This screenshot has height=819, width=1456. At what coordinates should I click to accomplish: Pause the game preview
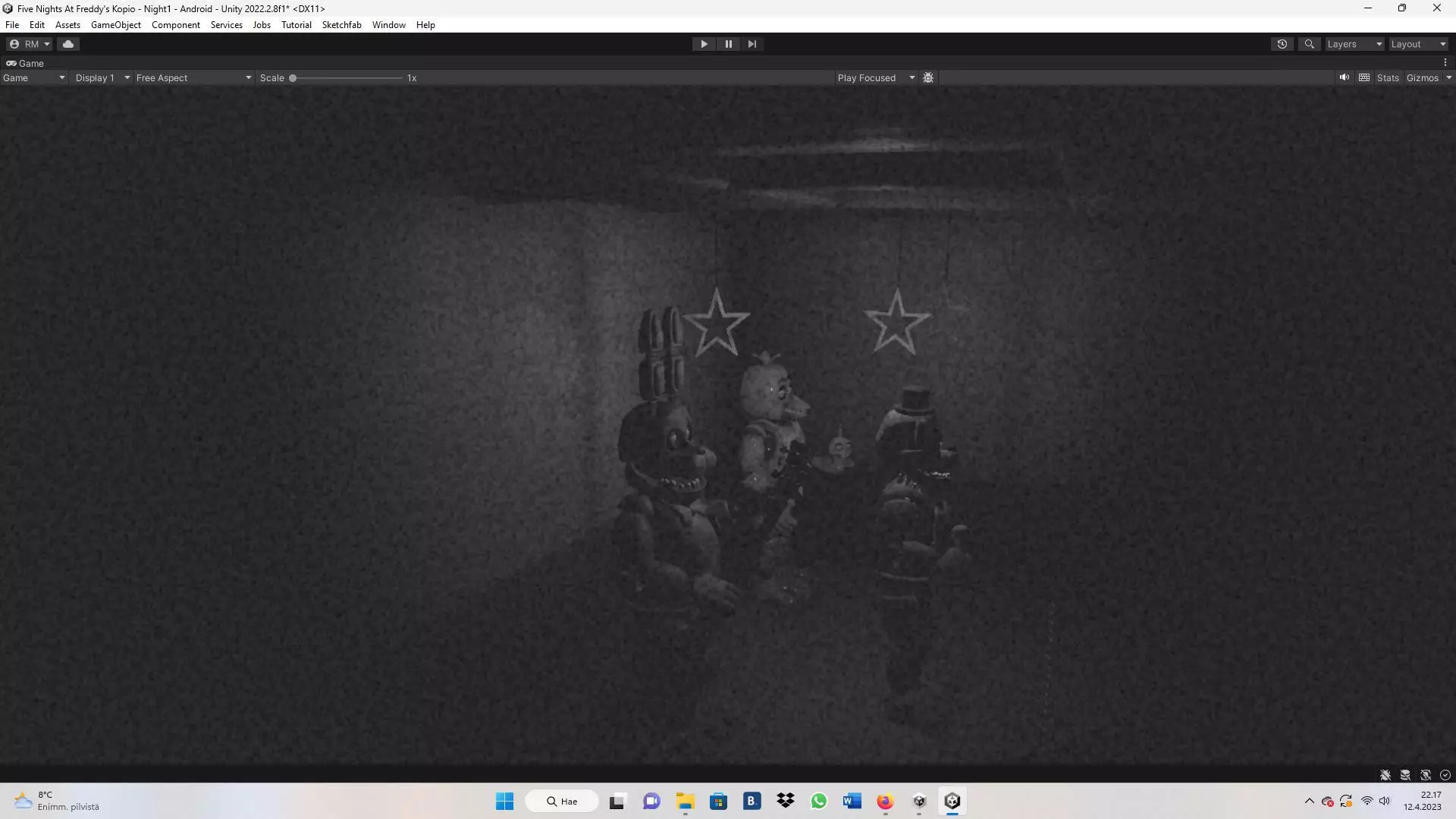(x=728, y=43)
